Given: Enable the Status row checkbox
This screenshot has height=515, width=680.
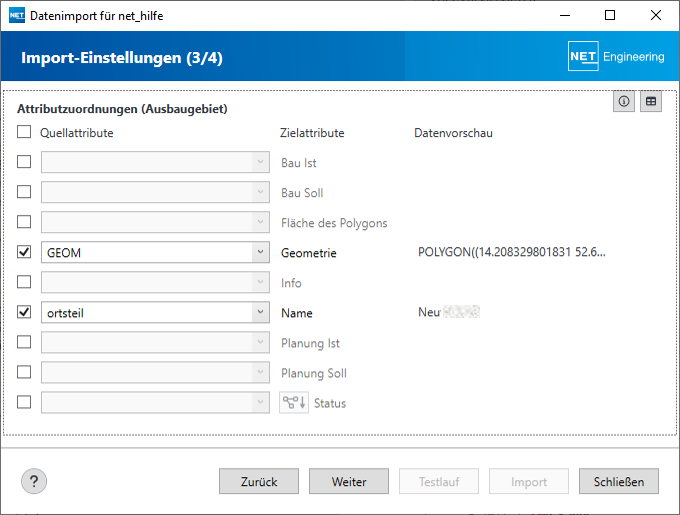Looking at the screenshot, I should click(24, 402).
